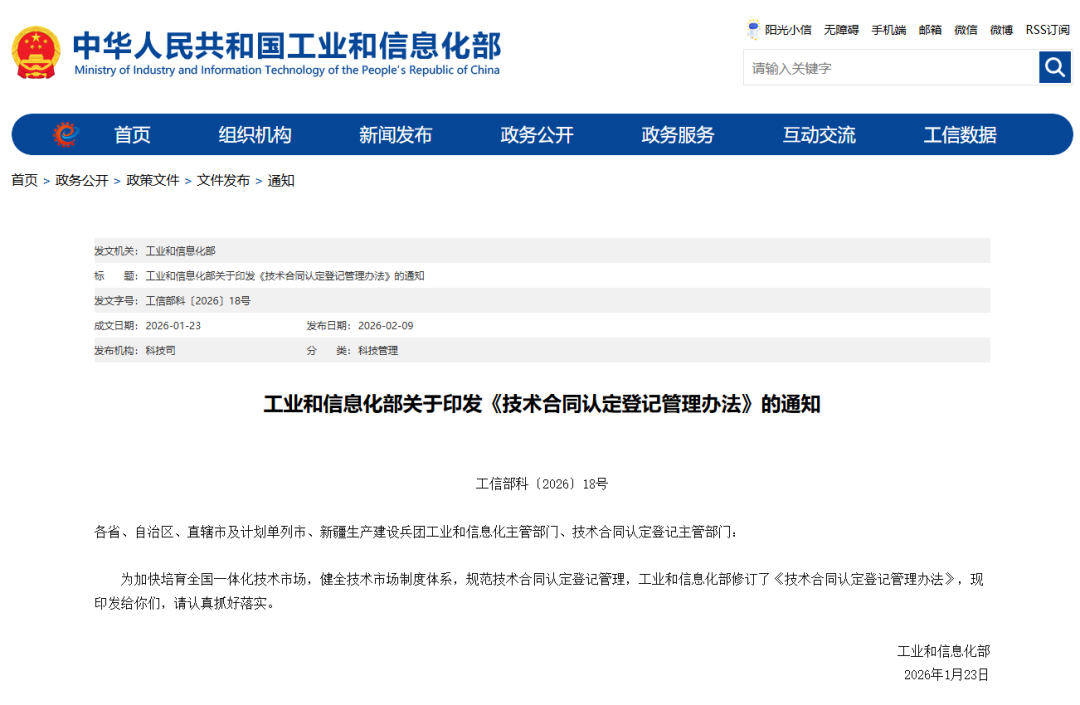Image resolution: width=1080 pixels, height=705 pixels.
Task: Enable 无障碍 accessibility mode link
Action: click(841, 30)
